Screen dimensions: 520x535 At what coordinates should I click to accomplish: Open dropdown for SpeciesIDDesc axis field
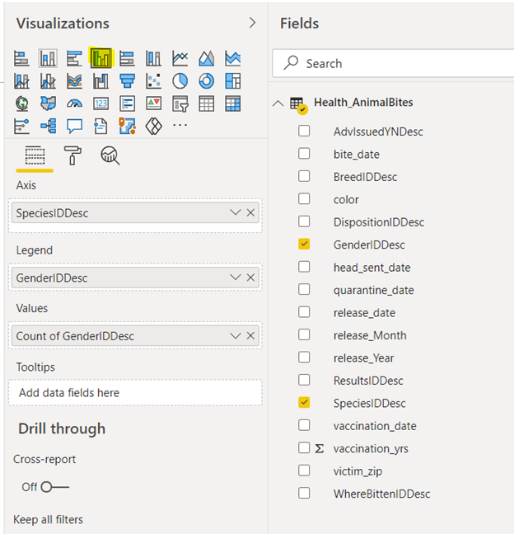pyautogui.click(x=235, y=213)
